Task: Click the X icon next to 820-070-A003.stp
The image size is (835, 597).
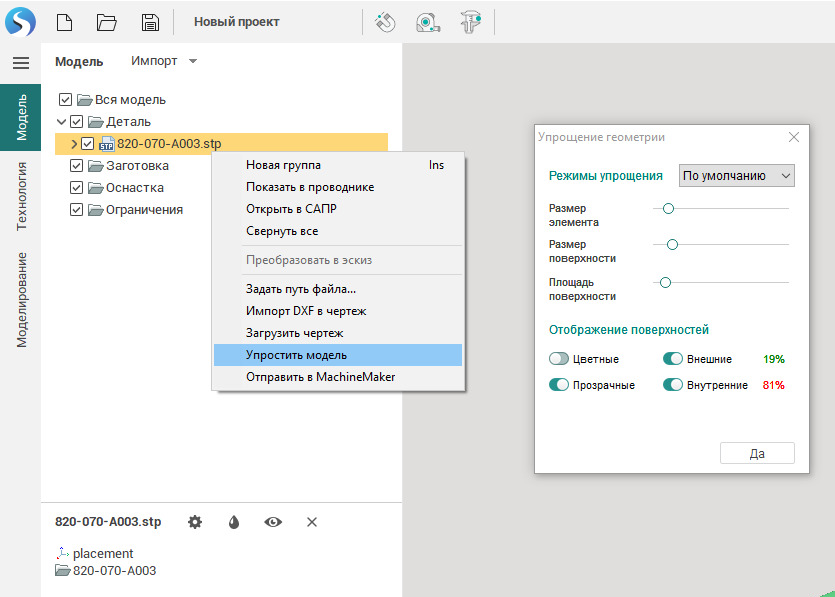Action: pyautogui.click(x=311, y=522)
